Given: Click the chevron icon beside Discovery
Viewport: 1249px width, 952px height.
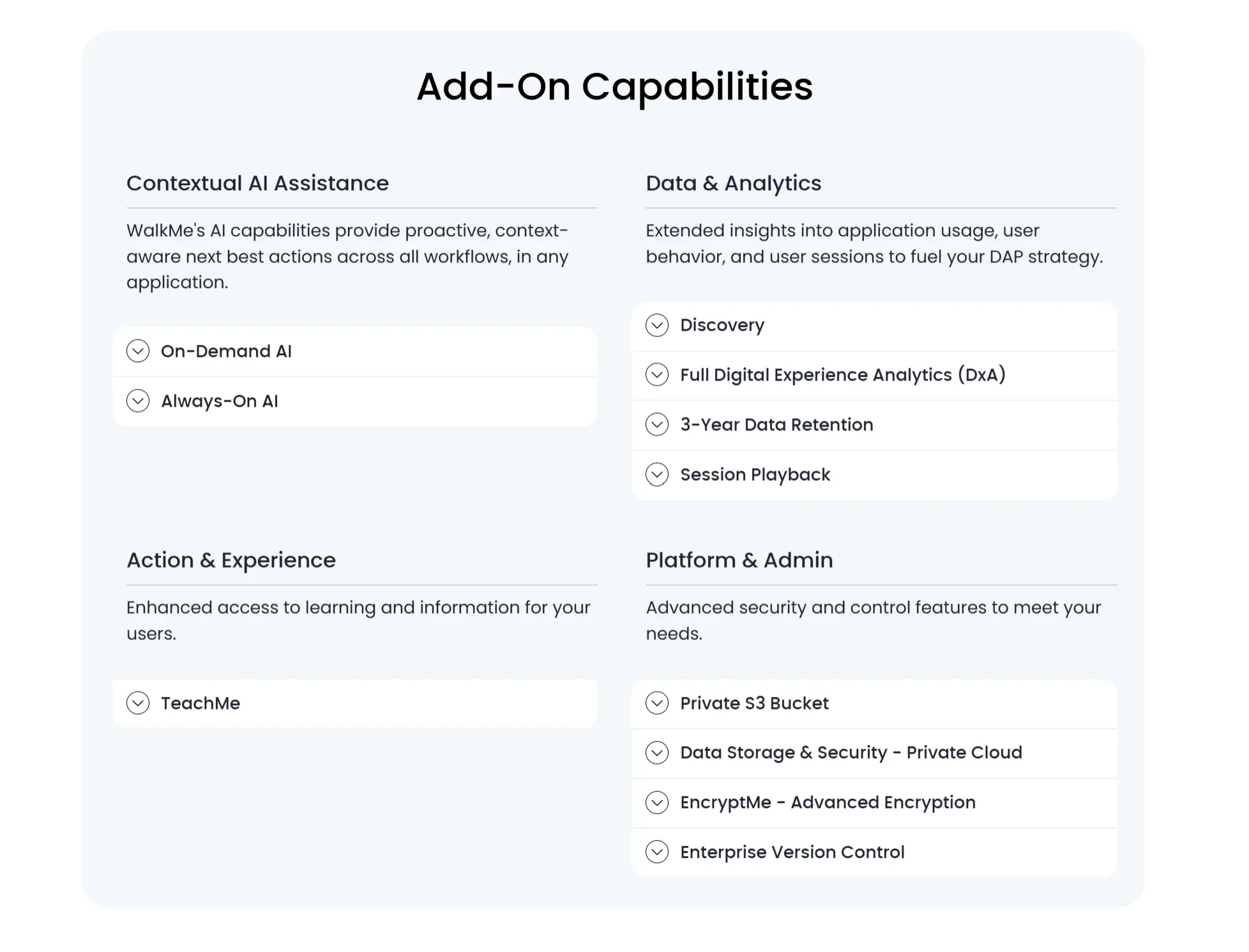Looking at the screenshot, I should 657,325.
